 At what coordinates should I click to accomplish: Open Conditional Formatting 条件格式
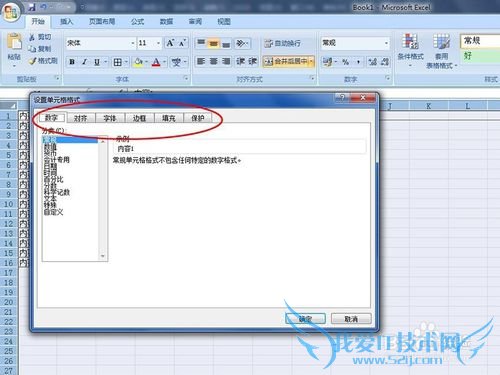[x=410, y=49]
